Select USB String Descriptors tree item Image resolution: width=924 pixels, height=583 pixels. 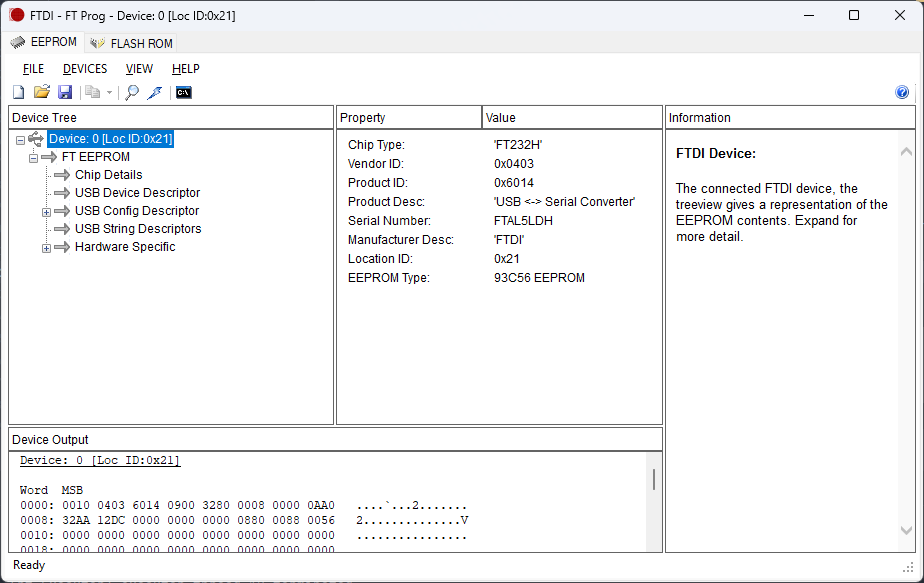(x=138, y=229)
